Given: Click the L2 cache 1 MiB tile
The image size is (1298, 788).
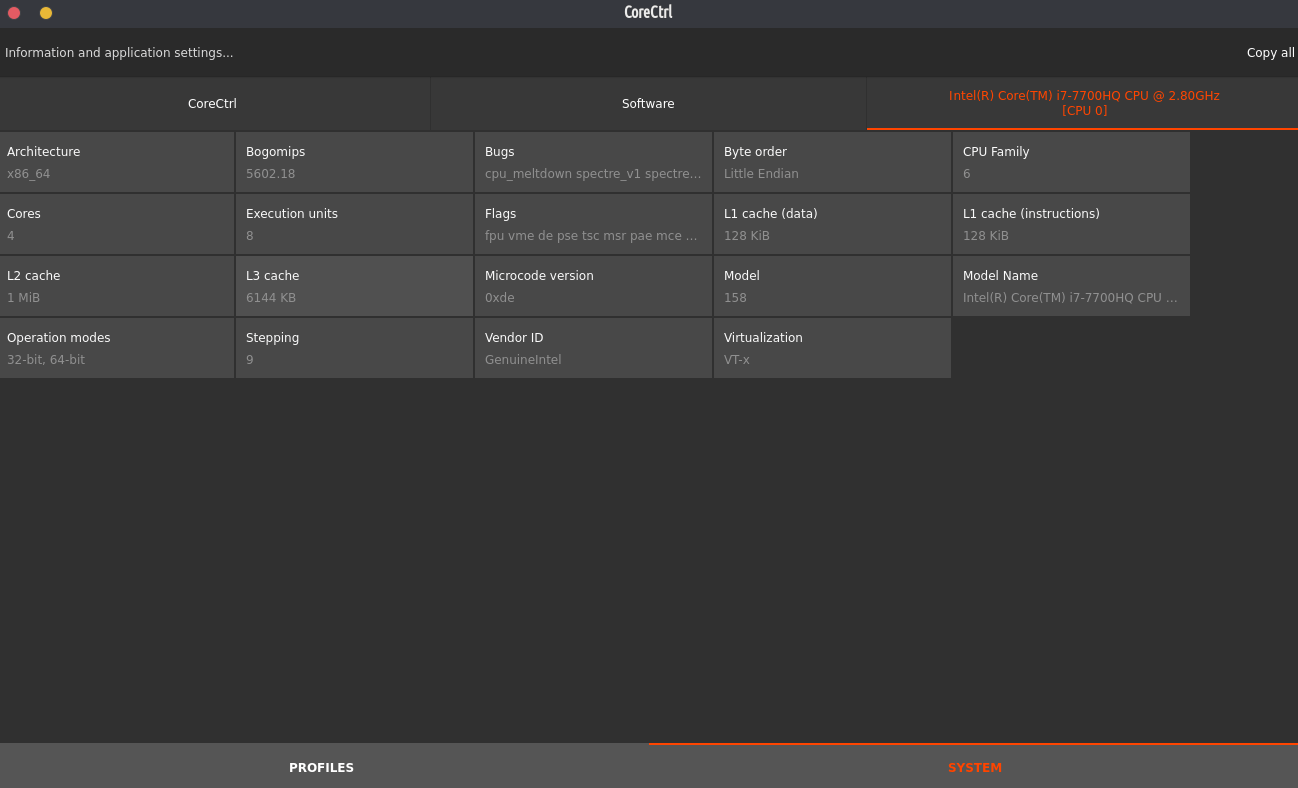Looking at the screenshot, I should point(117,286).
